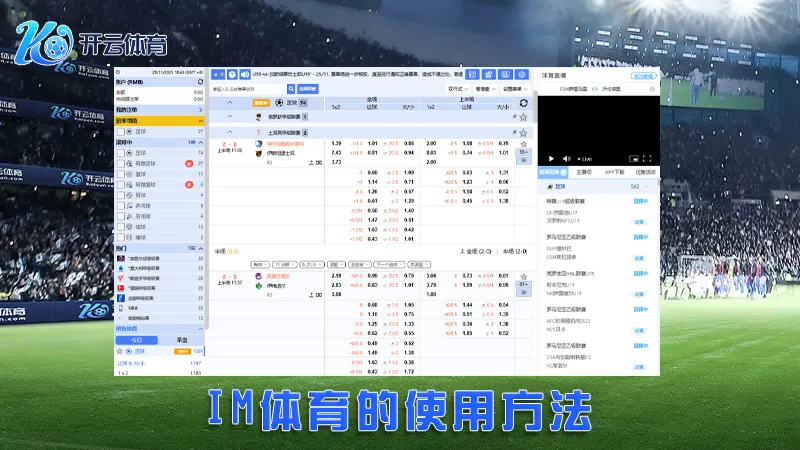The height and width of the screenshot is (450, 800).
Task: Star the second league row (numbered 2)
Action: click(523, 133)
